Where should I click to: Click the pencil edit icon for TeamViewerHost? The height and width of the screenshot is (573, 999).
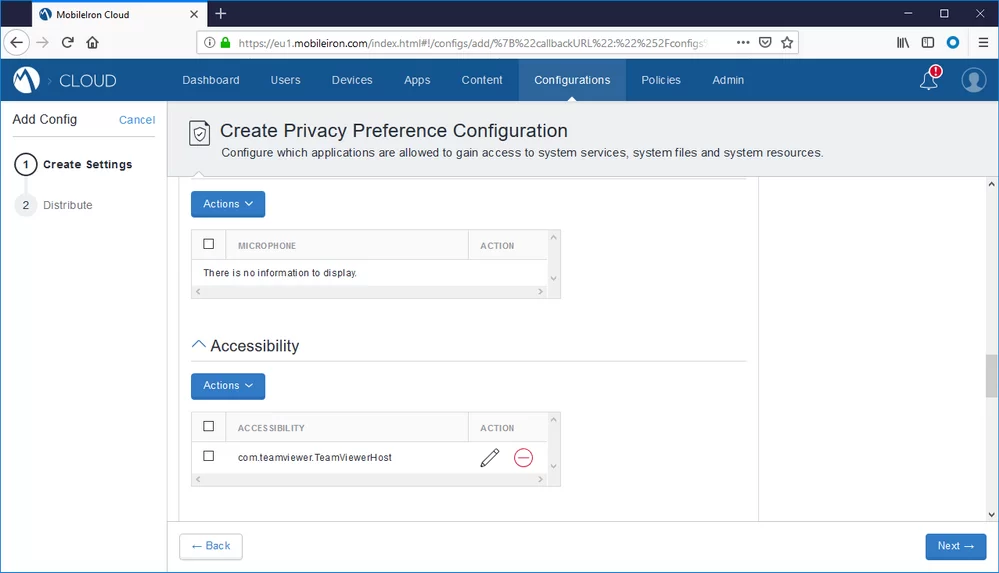[489, 458]
